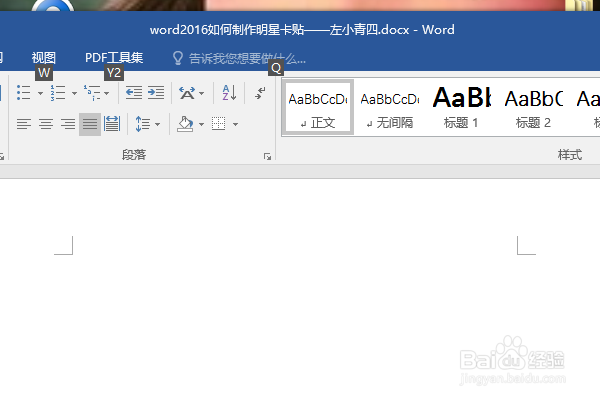Image resolution: width=600 pixels, height=400 pixels.
Task: Click the numbered list icon
Action: pos(58,93)
